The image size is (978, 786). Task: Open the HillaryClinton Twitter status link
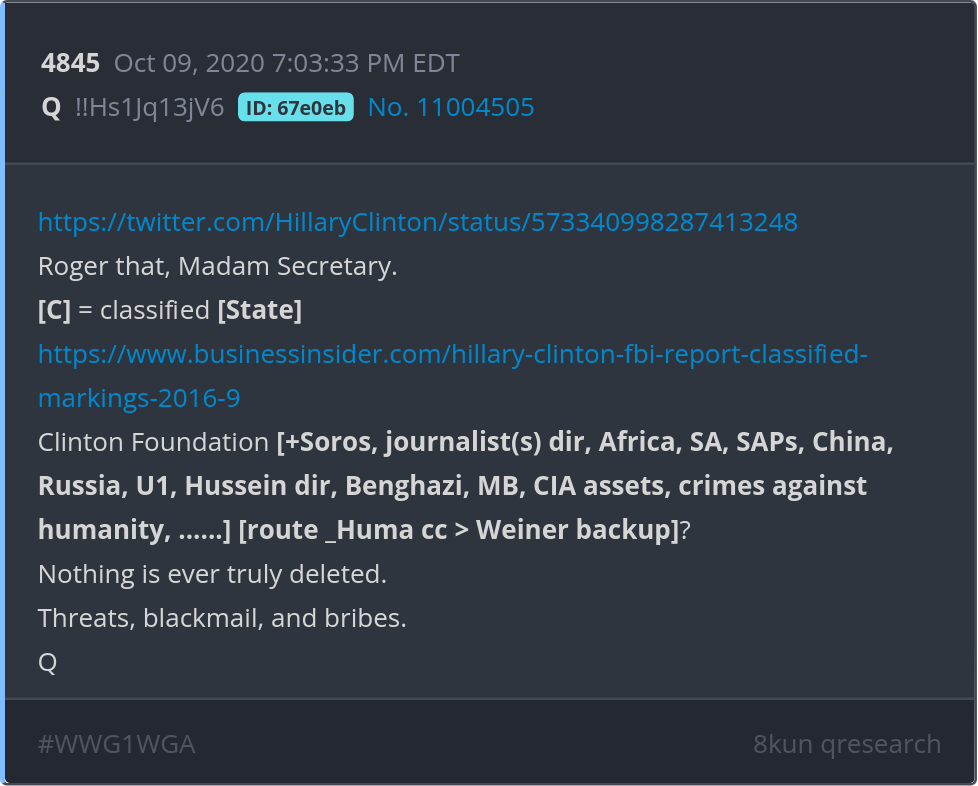pyautogui.click(x=417, y=222)
